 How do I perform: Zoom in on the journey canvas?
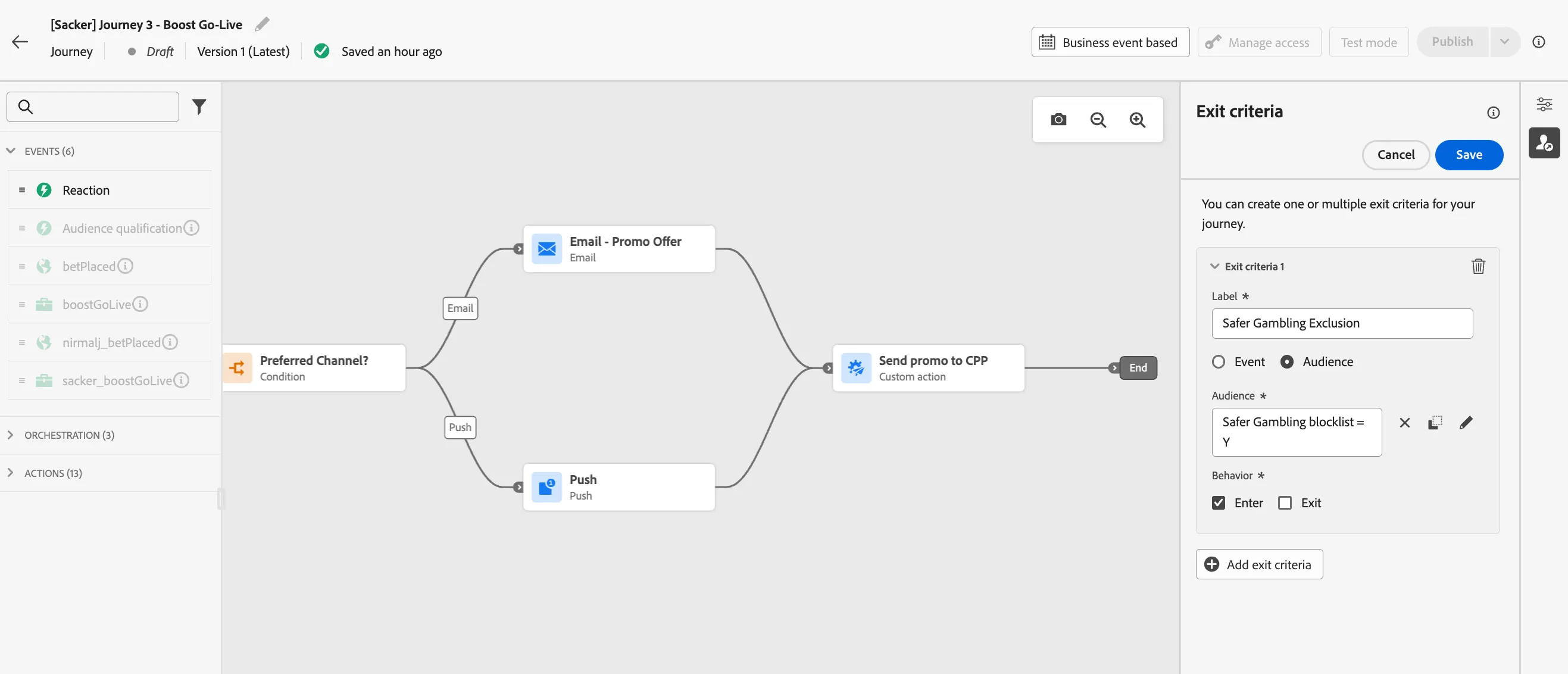[1137, 119]
